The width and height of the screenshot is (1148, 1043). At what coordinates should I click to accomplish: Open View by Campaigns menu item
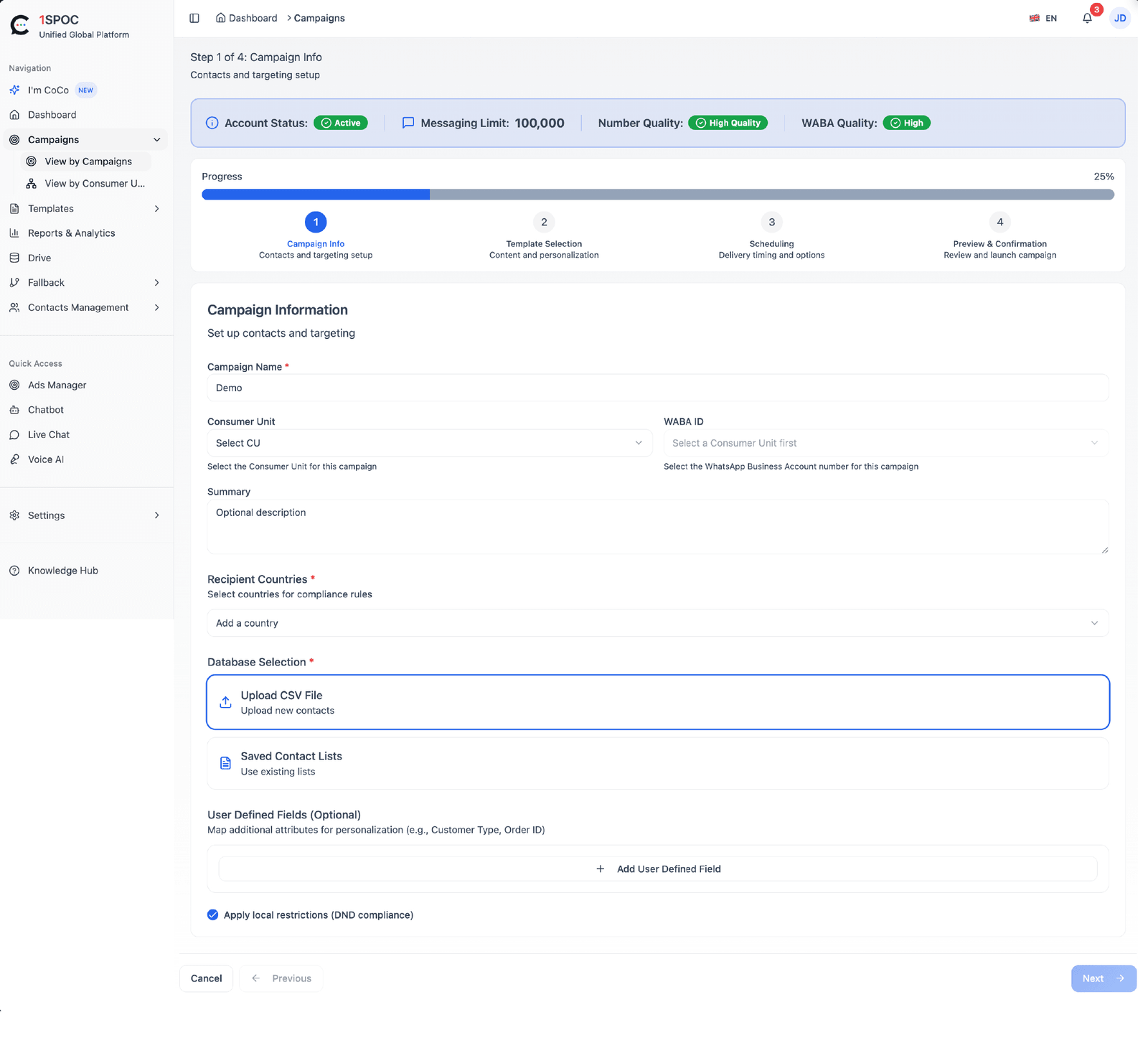point(87,162)
